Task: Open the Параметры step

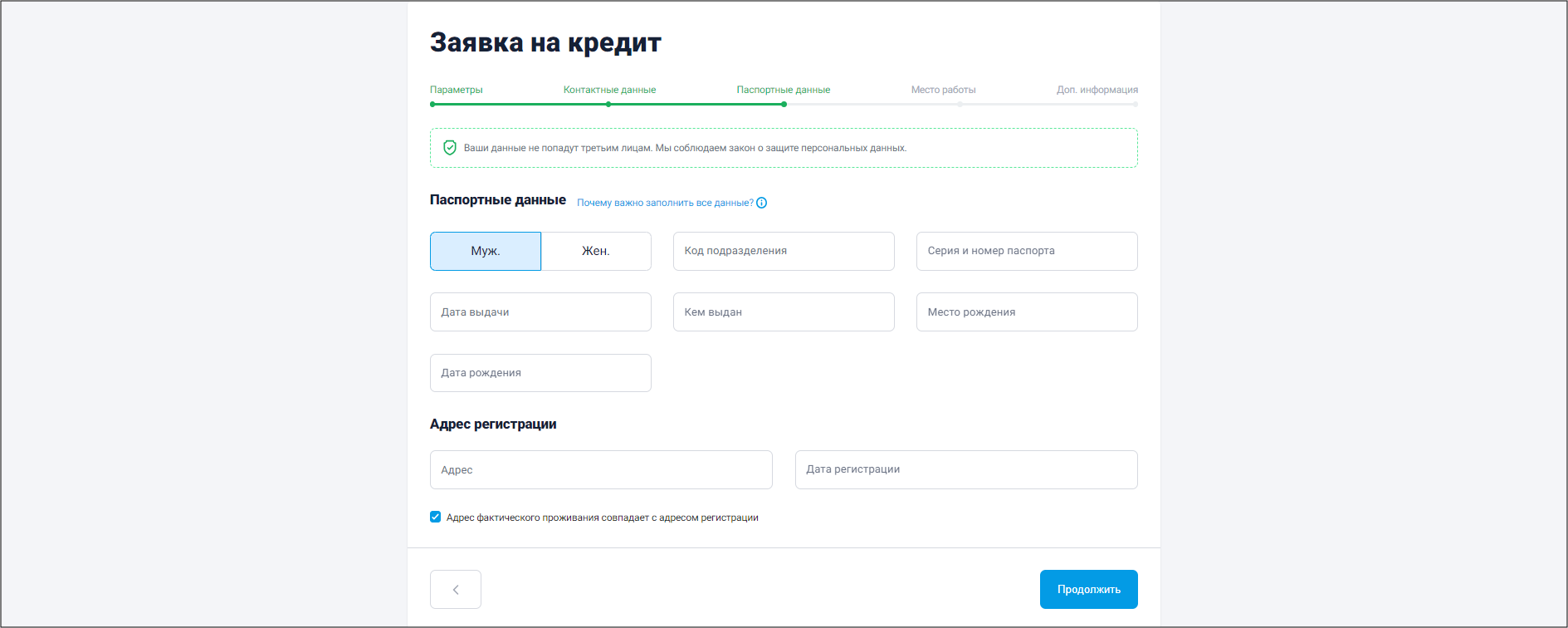Action: pos(457,90)
